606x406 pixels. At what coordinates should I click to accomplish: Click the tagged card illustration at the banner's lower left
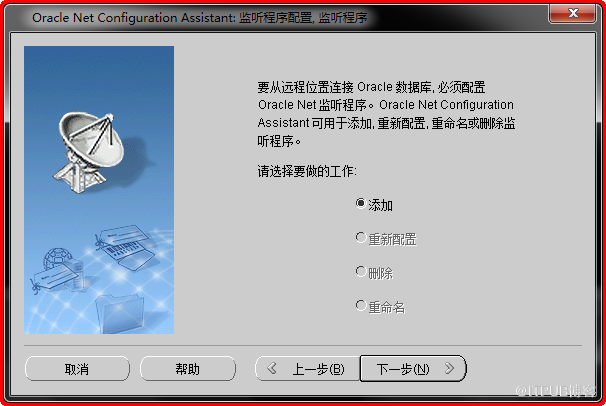tap(52, 279)
